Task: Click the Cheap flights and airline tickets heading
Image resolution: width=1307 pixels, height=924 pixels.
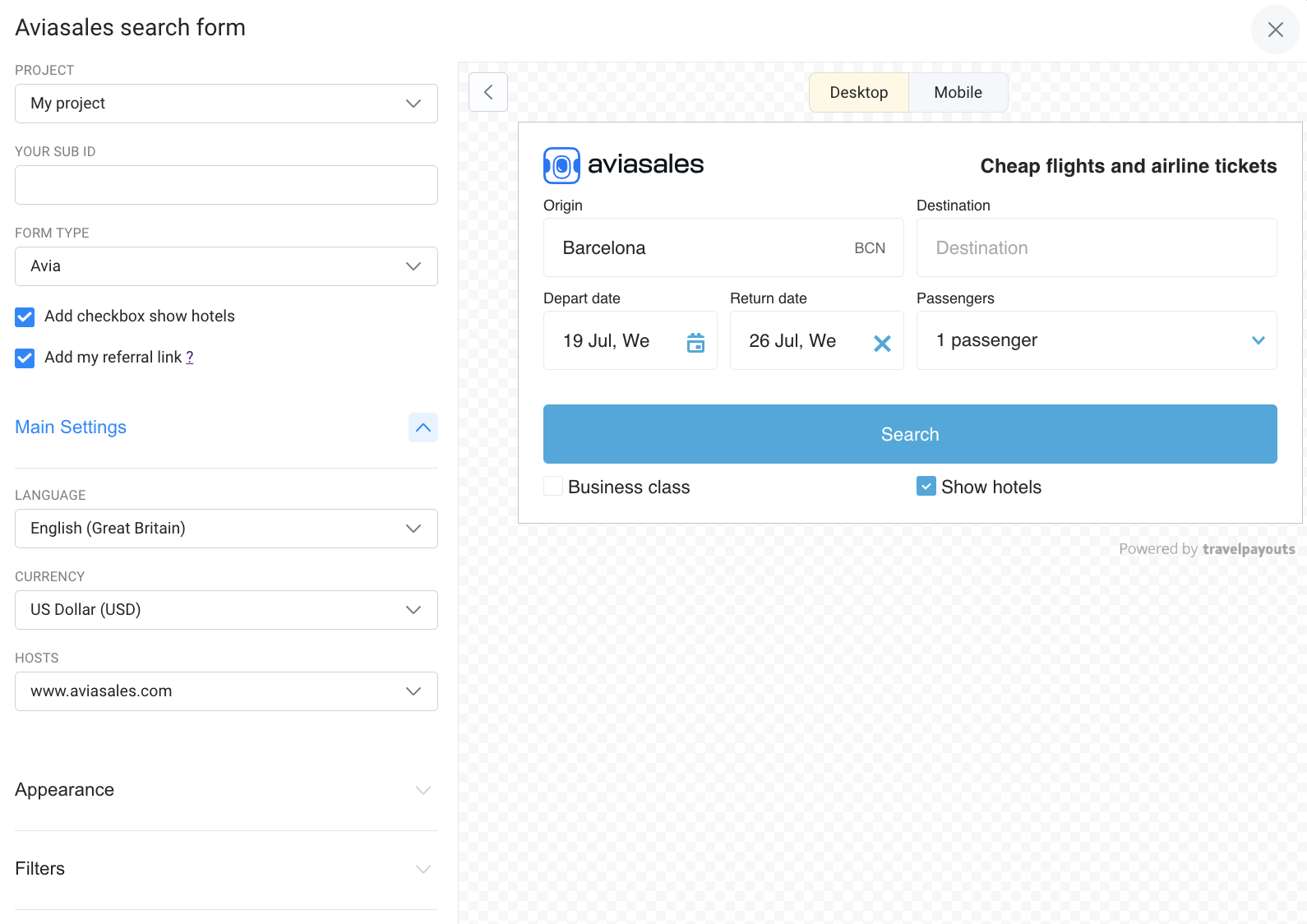Action: click(1129, 166)
